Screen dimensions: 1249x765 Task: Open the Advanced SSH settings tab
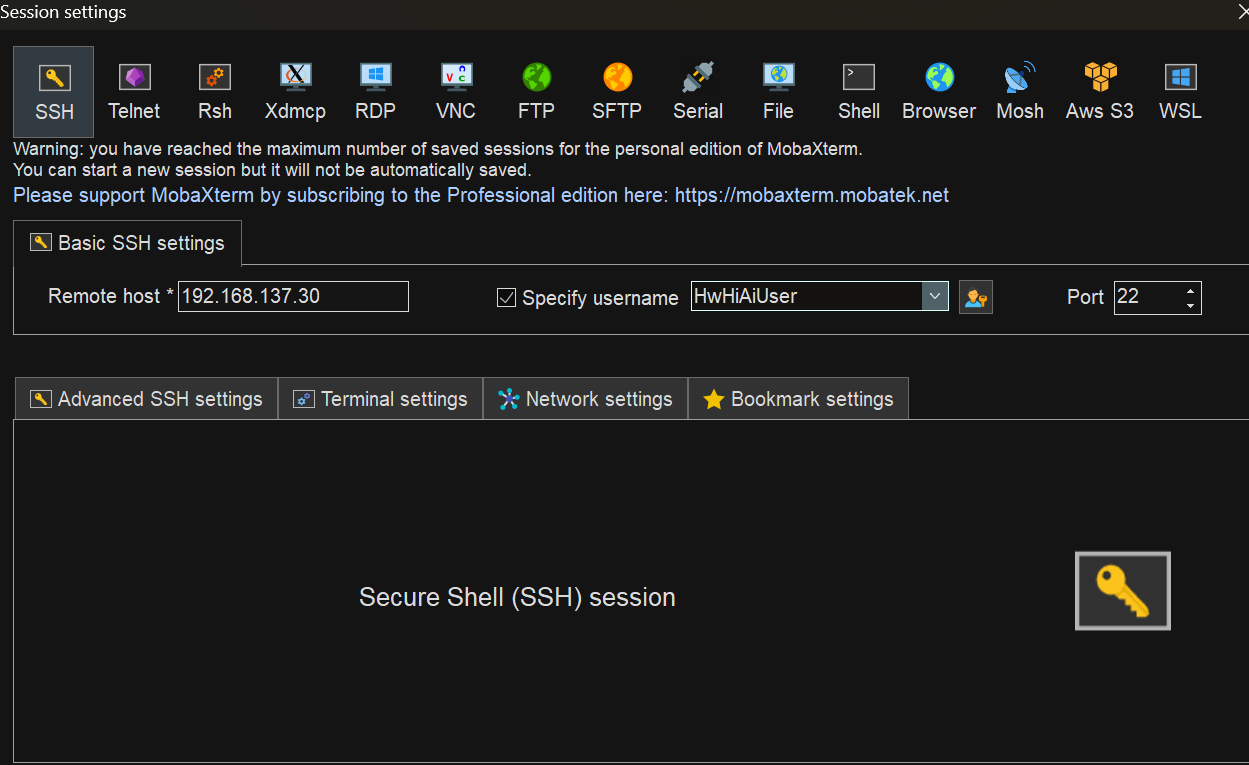(x=146, y=399)
